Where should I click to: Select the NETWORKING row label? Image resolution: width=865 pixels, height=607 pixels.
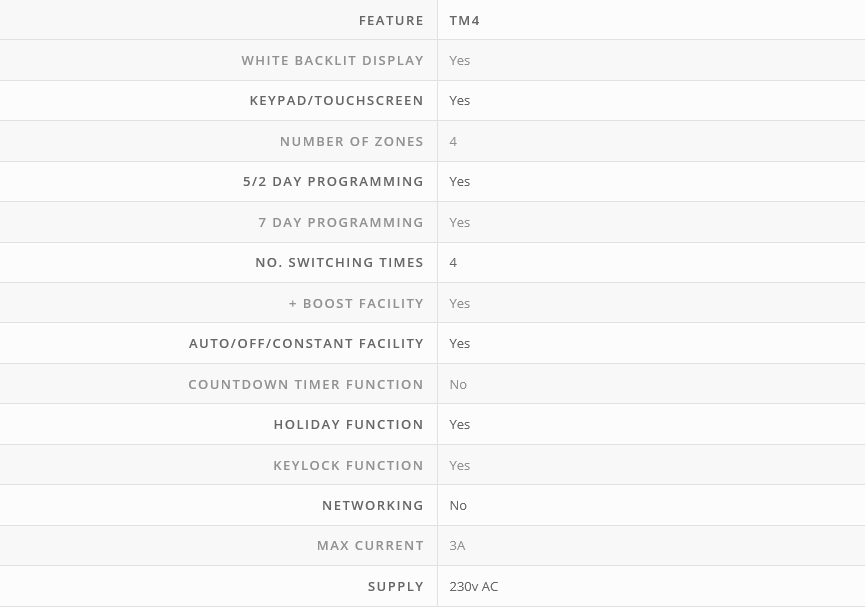(372, 505)
